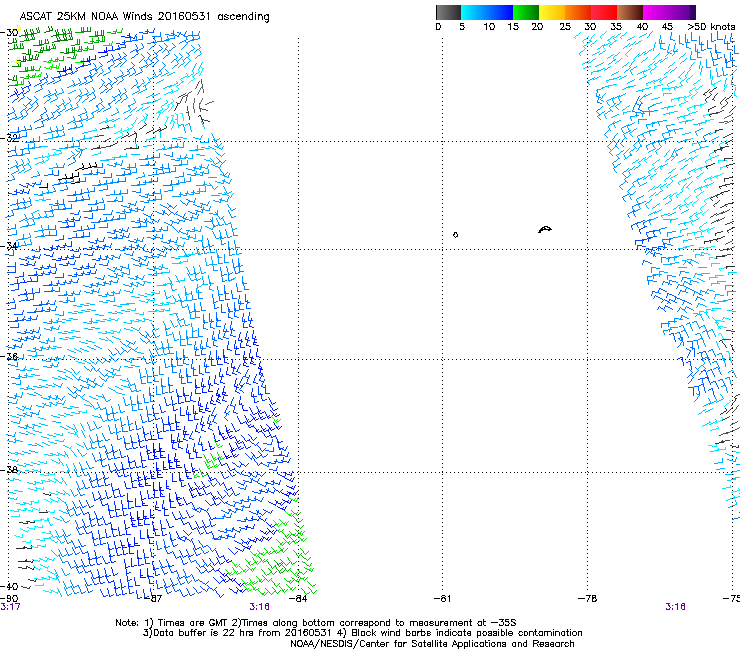
Task: Click the -90 longitude axis label
Action: click(9, 598)
